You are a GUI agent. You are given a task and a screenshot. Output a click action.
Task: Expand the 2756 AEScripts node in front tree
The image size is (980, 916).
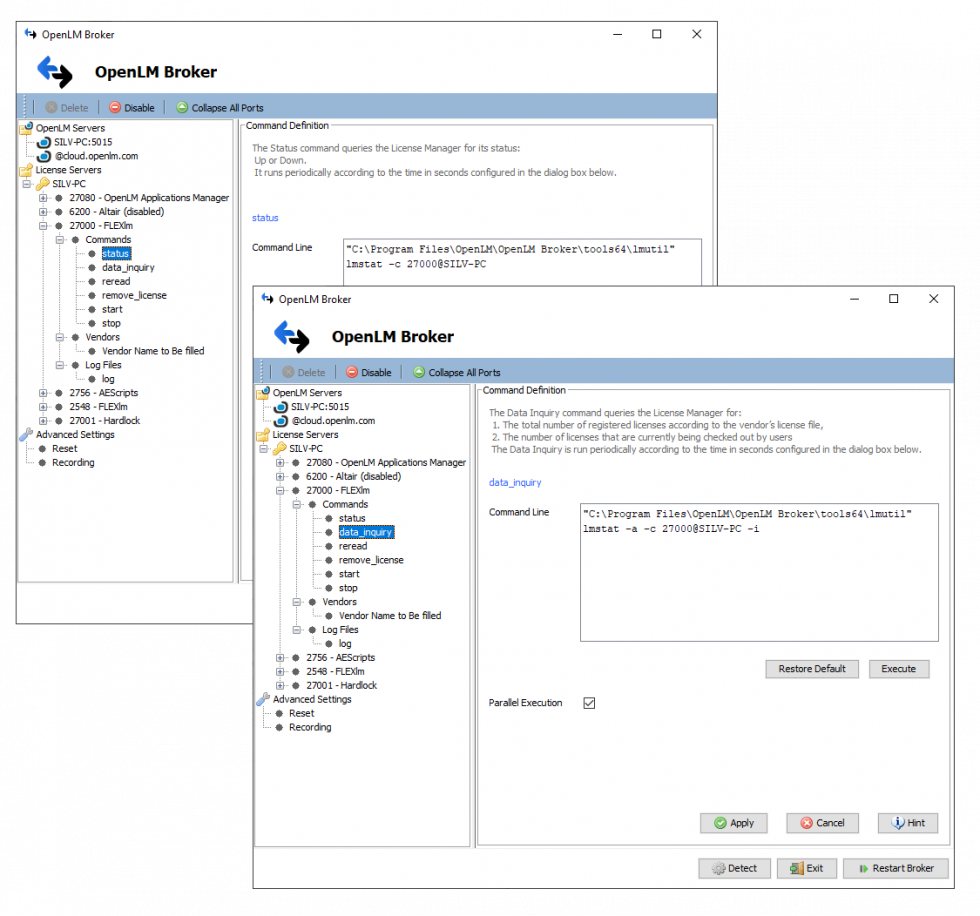click(281, 658)
